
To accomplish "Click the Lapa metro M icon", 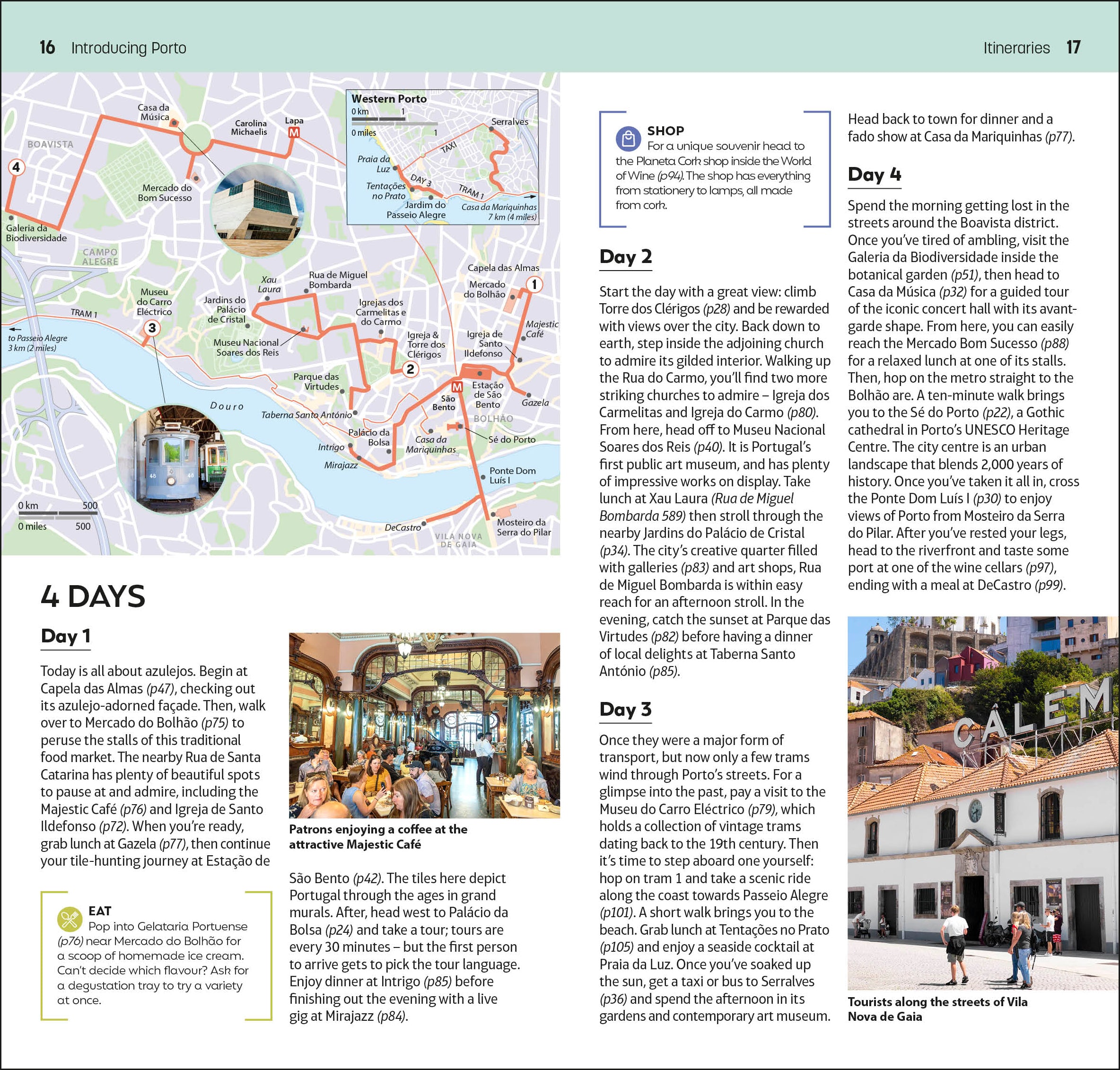I will pos(294,133).
